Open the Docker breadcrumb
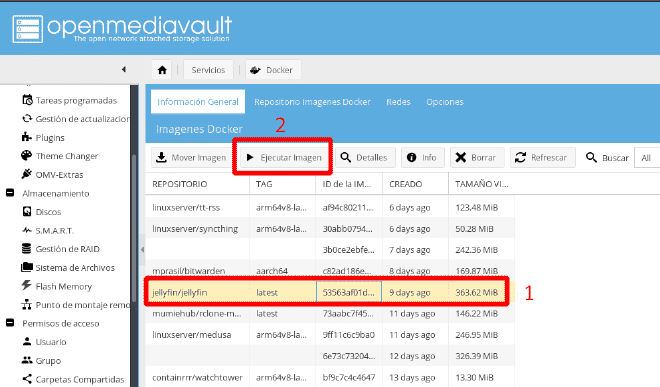This screenshot has width=660, height=387. [x=273, y=70]
